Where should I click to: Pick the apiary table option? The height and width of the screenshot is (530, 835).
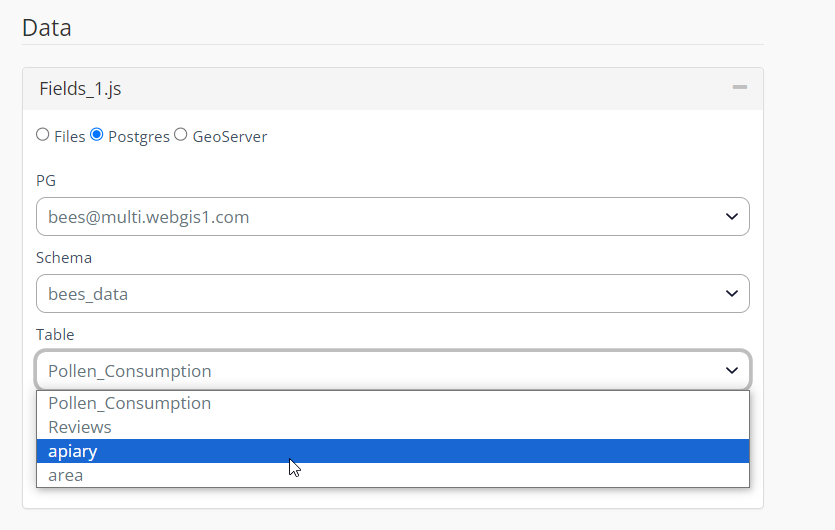click(x=73, y=451)
